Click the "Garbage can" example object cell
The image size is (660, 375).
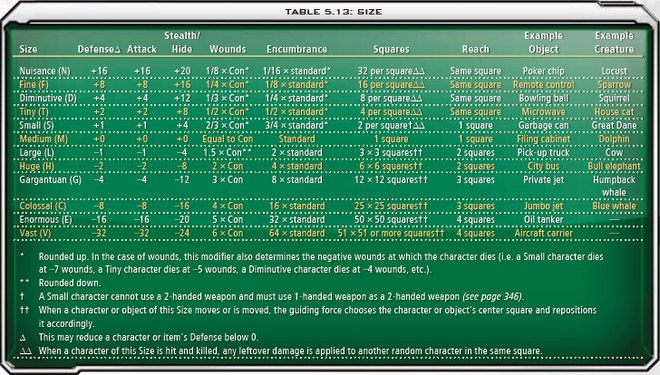[543, 125]
